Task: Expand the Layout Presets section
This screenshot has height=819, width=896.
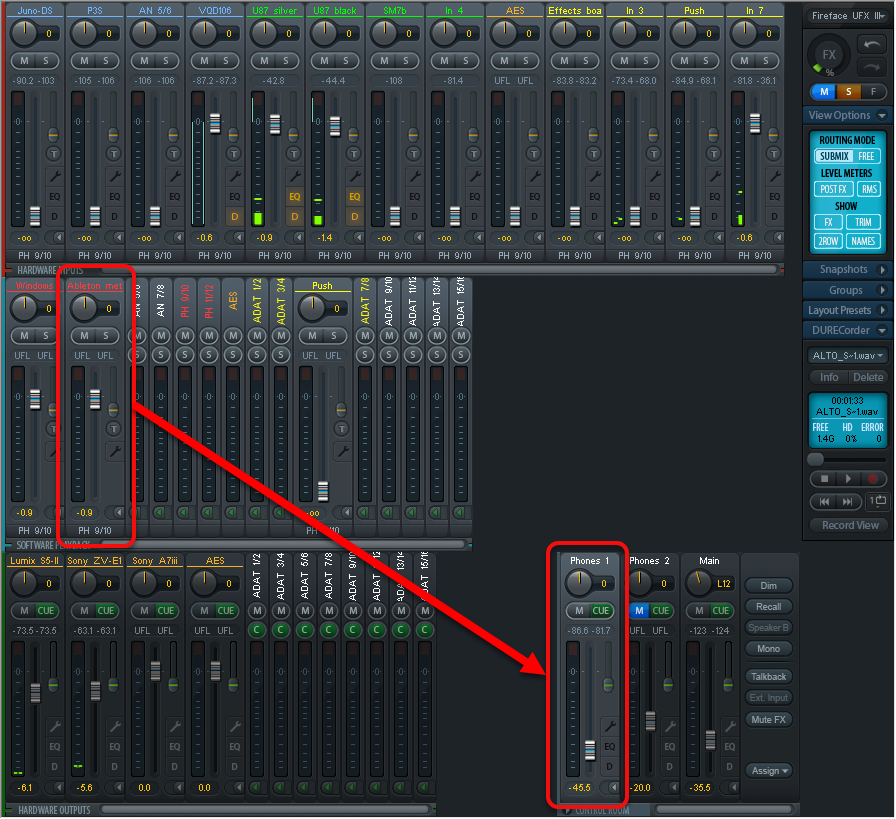Action: coord(847,310)
